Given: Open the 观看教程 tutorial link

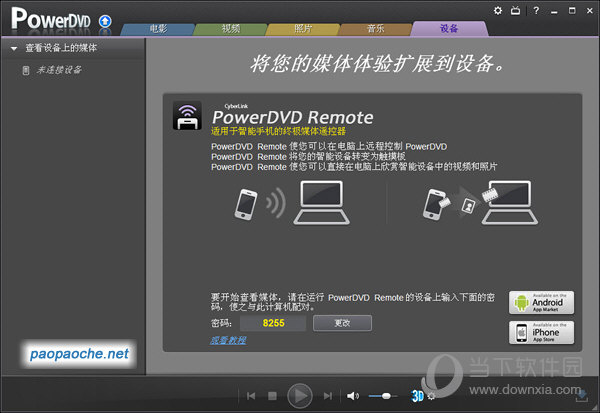Looking at the screenshot, I should tap(228, 340).
